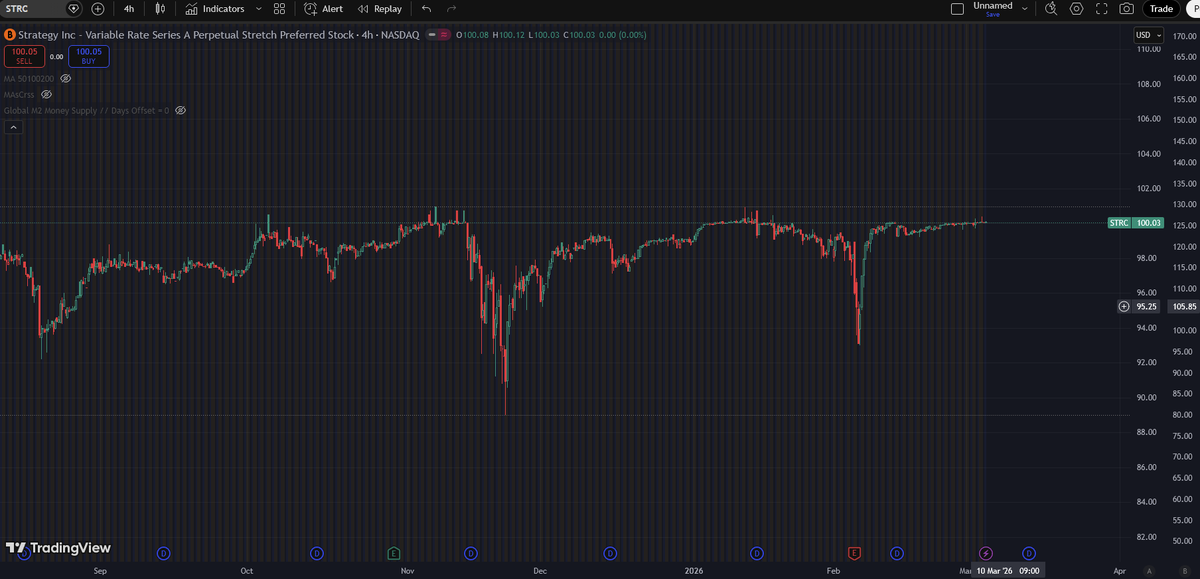Click the Strategy Inc symbol title
This screenshot has height=579, width=1200.
[187, 35]
